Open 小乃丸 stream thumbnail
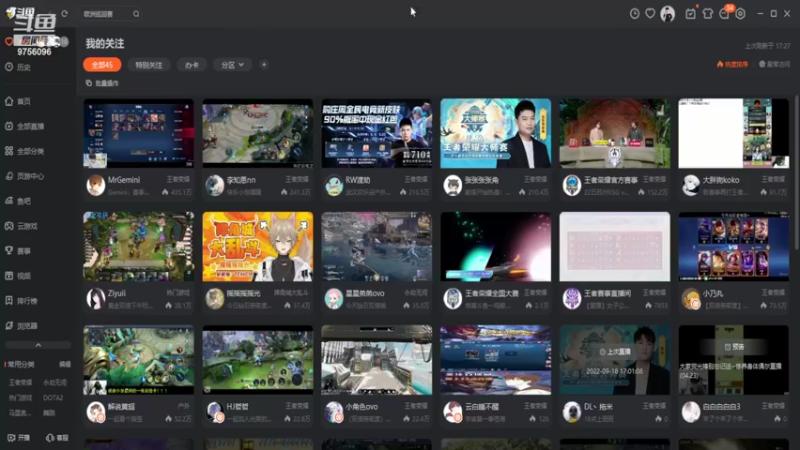Screen dimensions: 800x450 (x=734, y=246)
